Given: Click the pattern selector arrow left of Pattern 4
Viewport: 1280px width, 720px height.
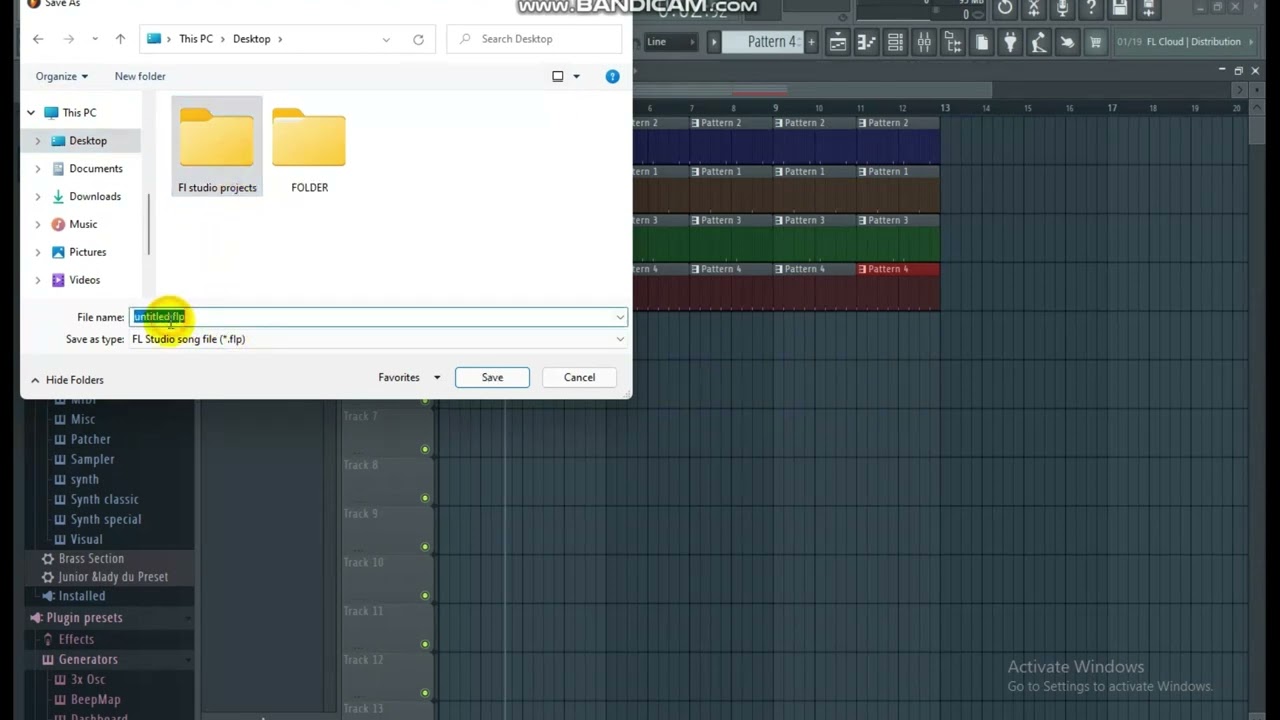Looking at the screenshot, I should (x=714, y=42).
